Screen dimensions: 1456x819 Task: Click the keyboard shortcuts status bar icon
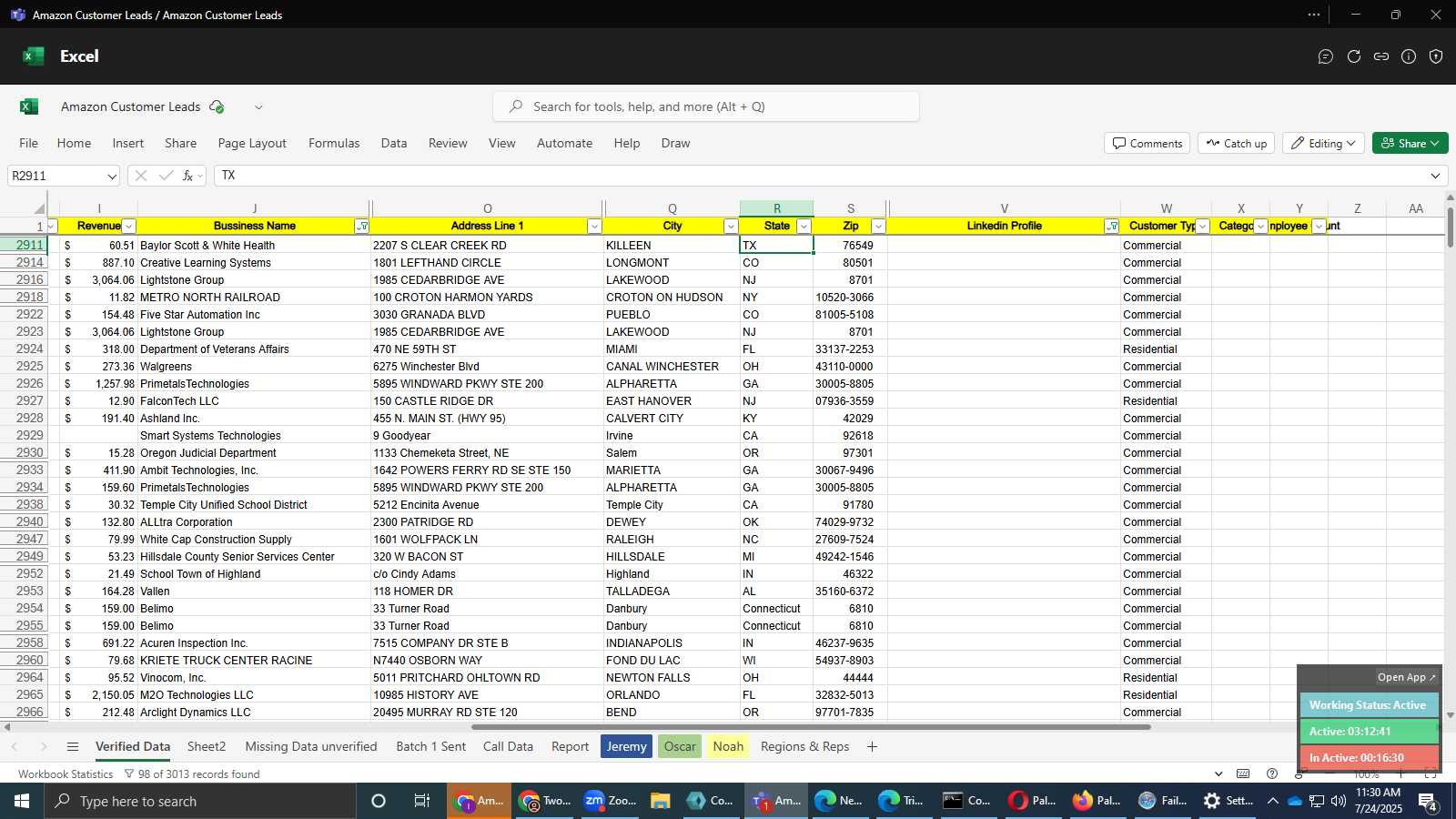1243,773
